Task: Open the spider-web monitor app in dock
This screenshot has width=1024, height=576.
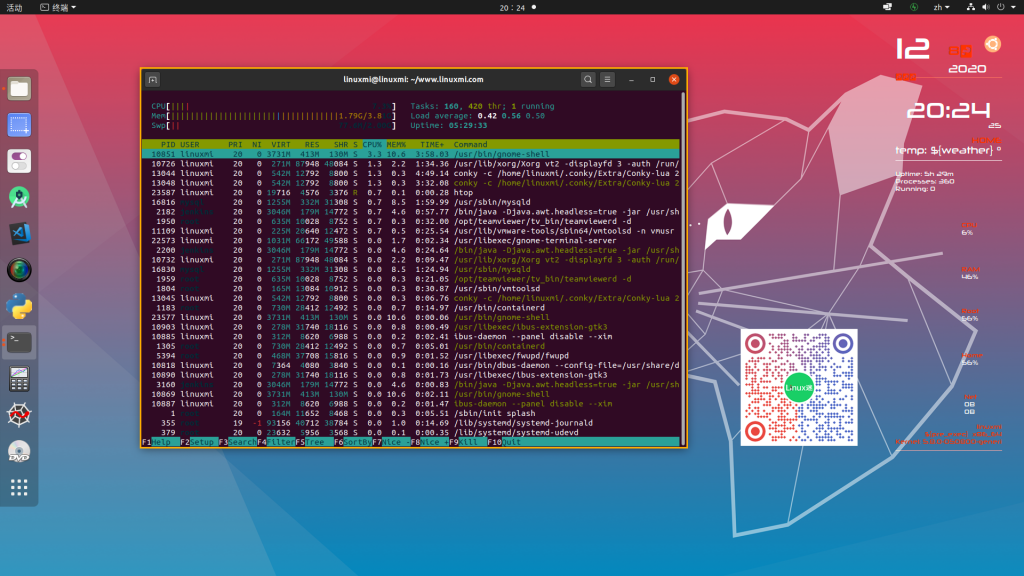Action: [19, 415]
